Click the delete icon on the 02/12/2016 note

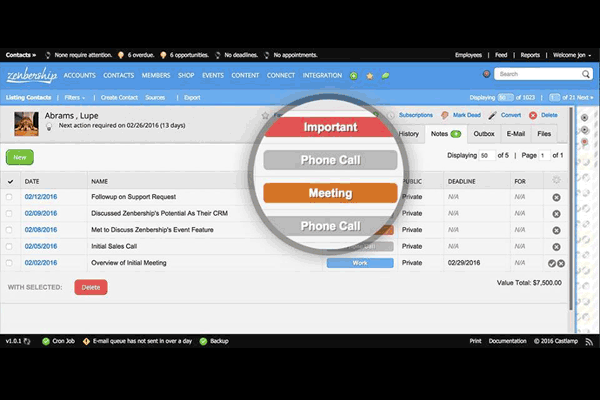556,198
